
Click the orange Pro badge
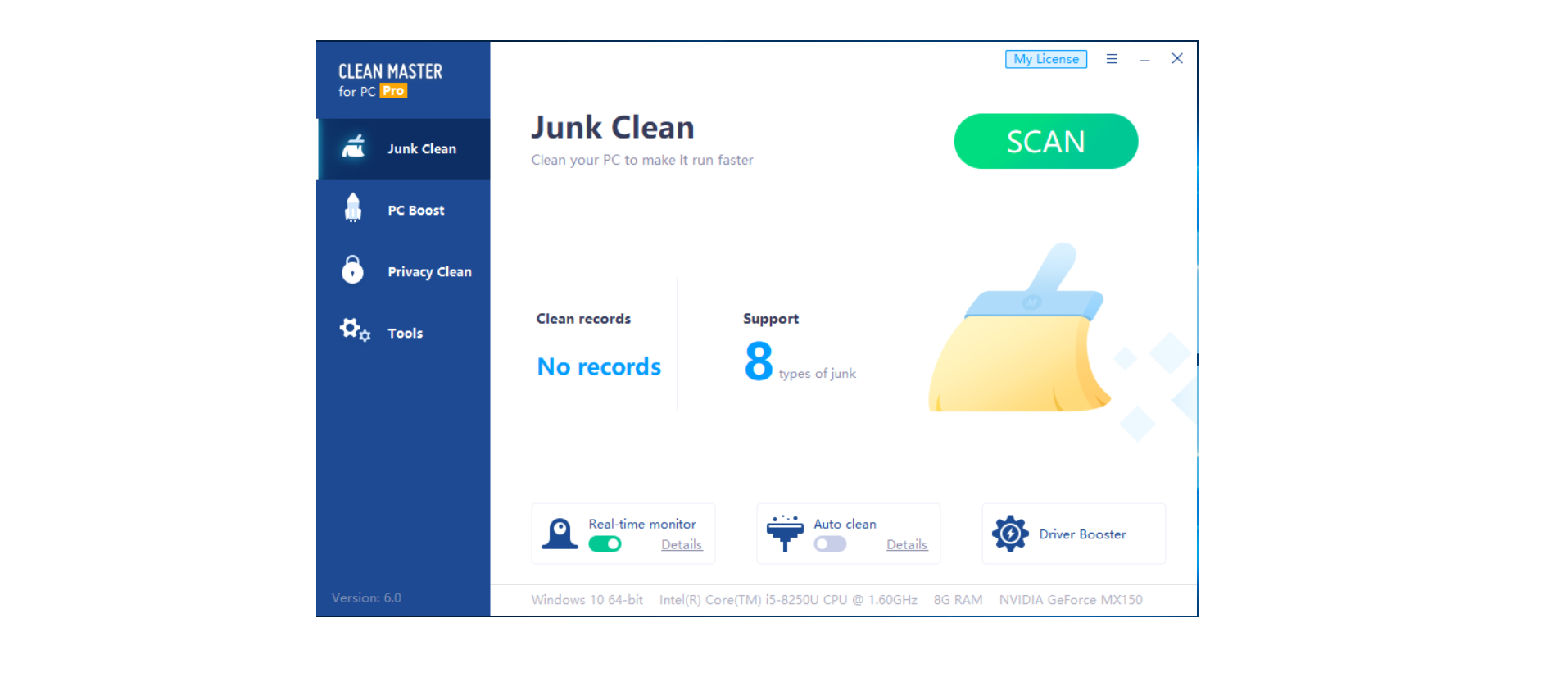pos(393,91)
